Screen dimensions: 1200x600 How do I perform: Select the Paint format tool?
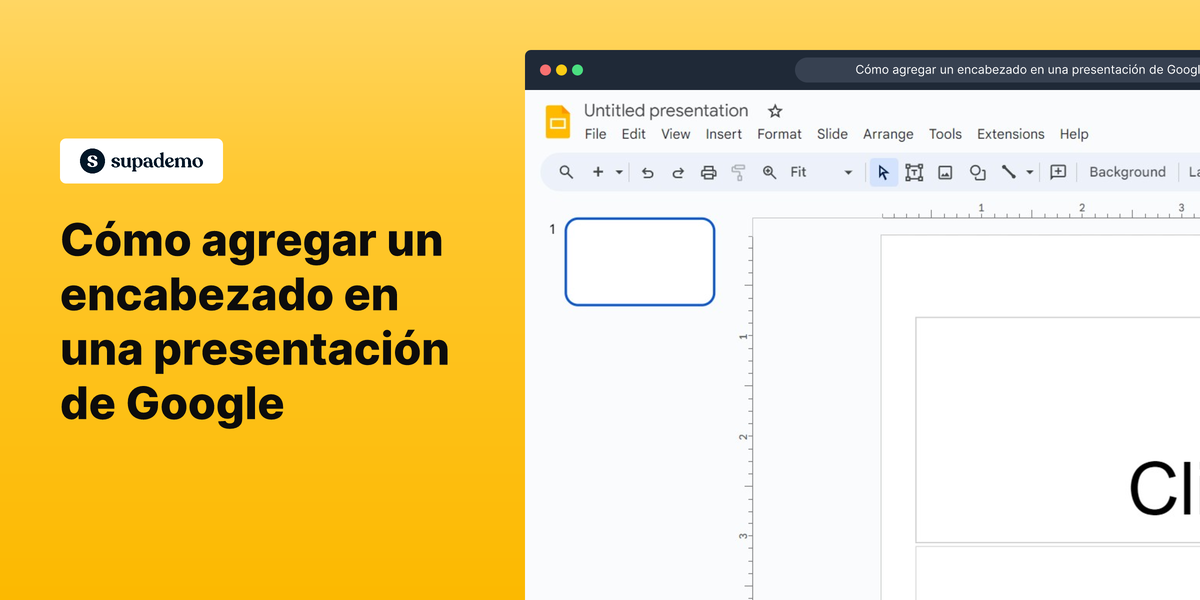pos(738,172)
